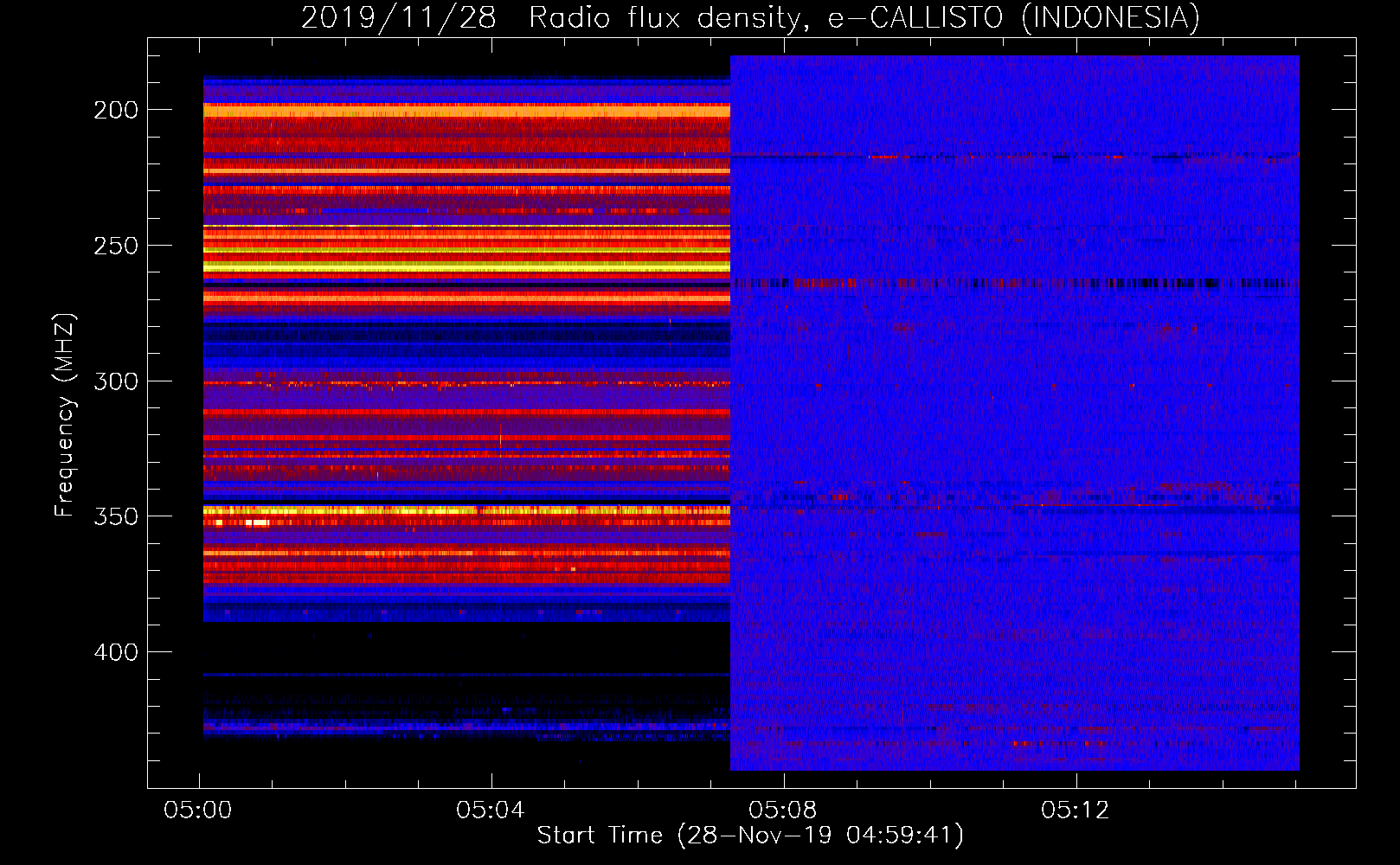Click the 350 frequency tick label
The height and width of the screenshot is (865, 1400).
115,516
